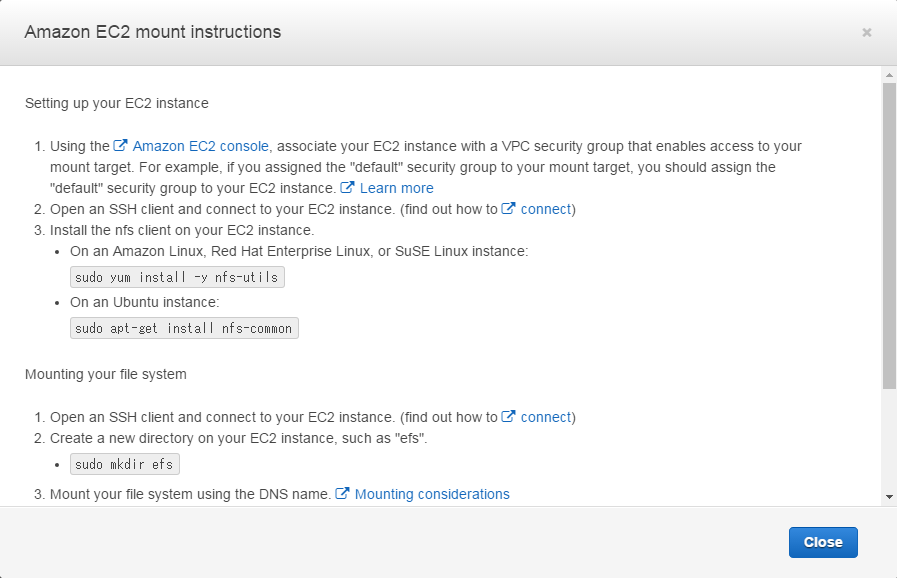897x578 pixels.
Task: Follow the connect link under Mounting your file system
Action: 546,417
